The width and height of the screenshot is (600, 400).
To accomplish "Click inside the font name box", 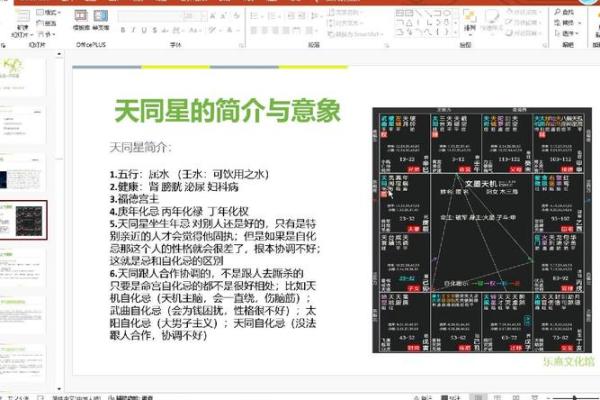I will tap(149, 16).
